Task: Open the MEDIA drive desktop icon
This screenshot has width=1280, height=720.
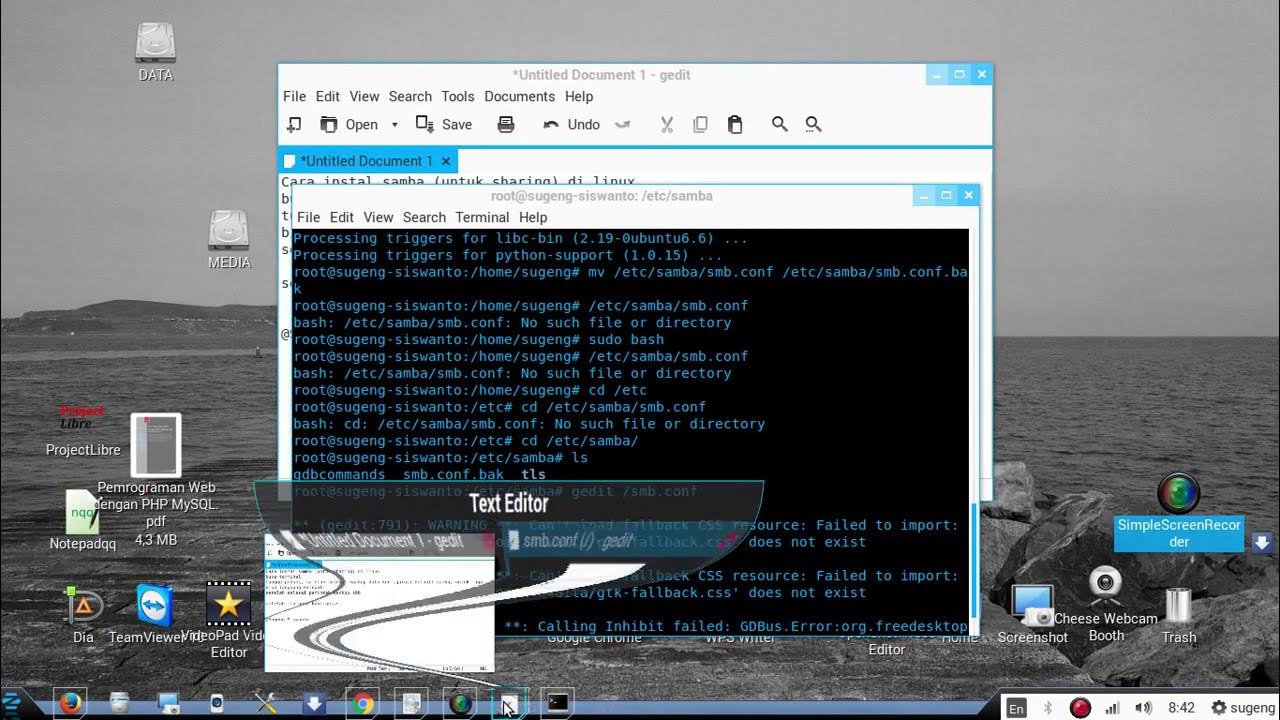Action: tap(229, 240)
